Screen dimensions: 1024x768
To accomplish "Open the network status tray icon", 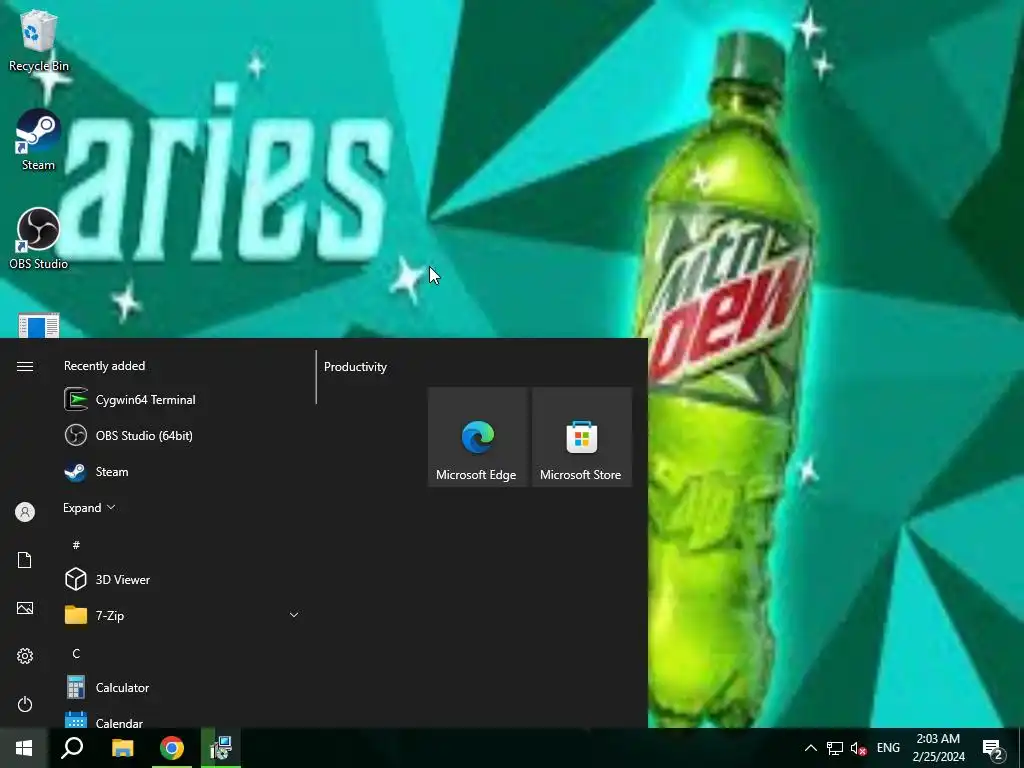I will (835, 748).
